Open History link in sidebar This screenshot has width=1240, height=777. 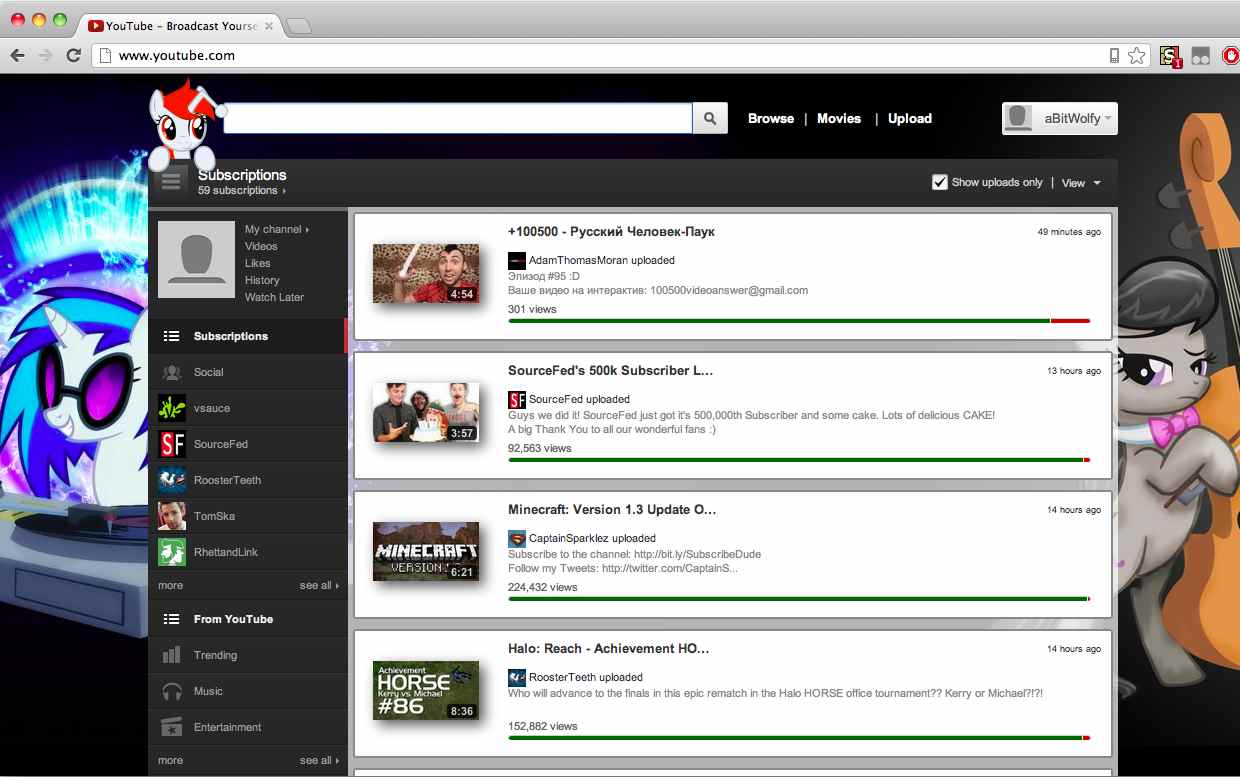[x=262, y=280]
